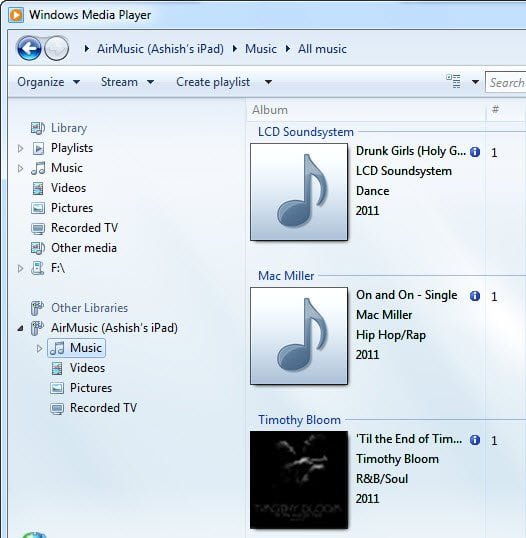
Task: Collapse the AirMusic (Ashish's iPad) node
Action: pos(21,328)
